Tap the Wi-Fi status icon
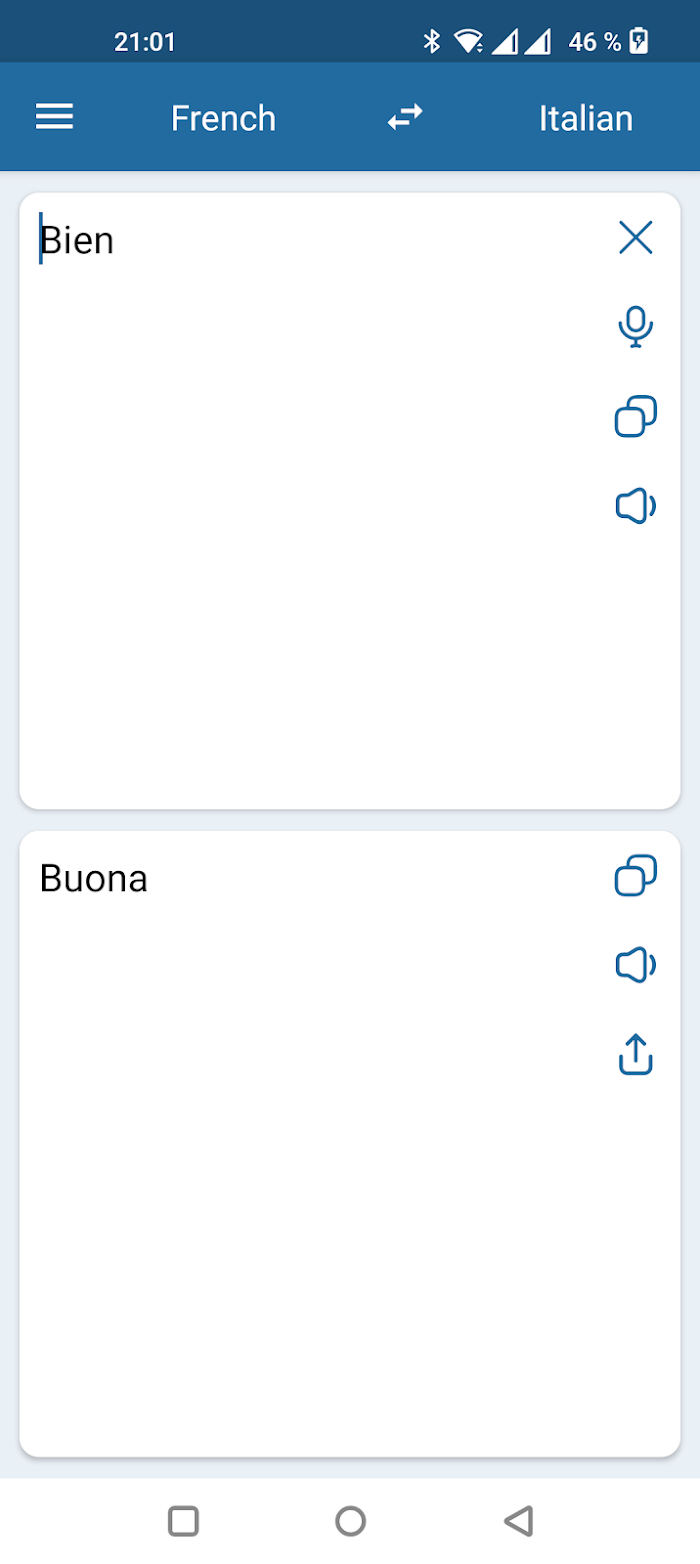The image size is (700, 1564). pyautogui.click(x=469, y=41)
